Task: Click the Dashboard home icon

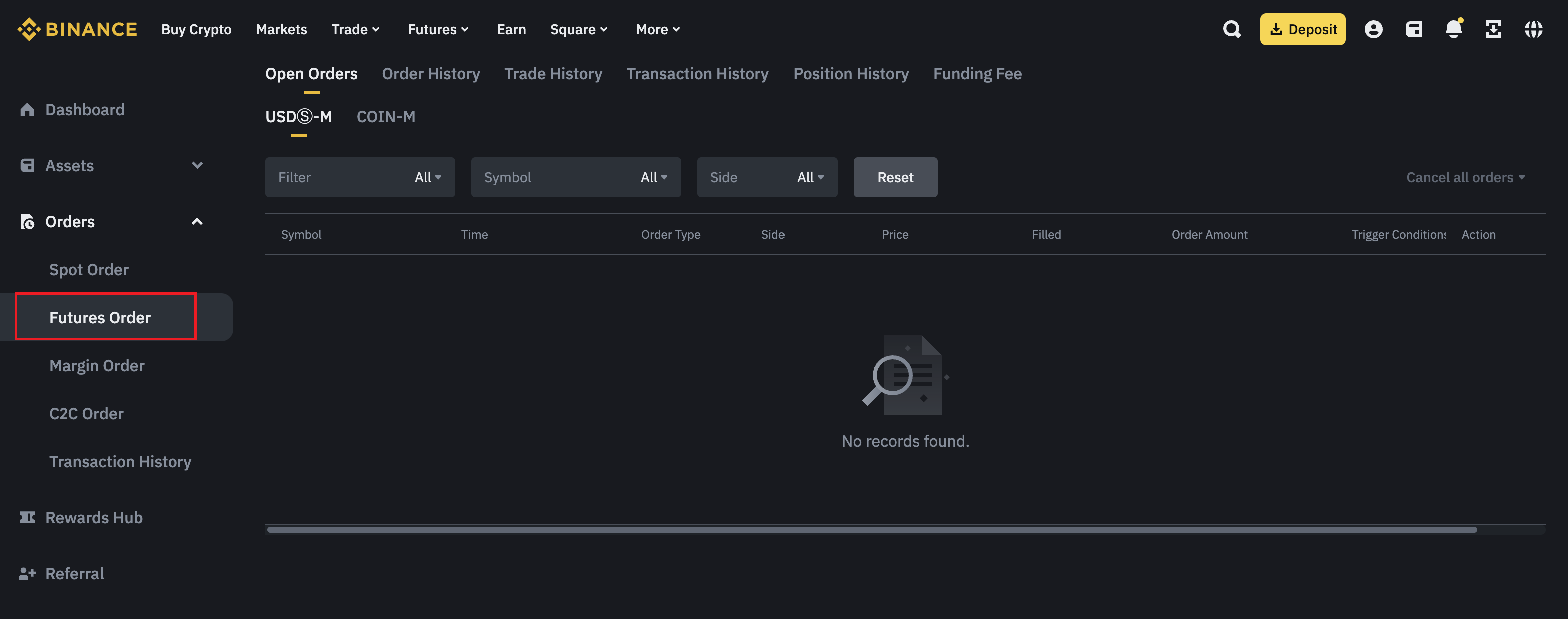Action: pyautogui.click(x=27, y=110)
